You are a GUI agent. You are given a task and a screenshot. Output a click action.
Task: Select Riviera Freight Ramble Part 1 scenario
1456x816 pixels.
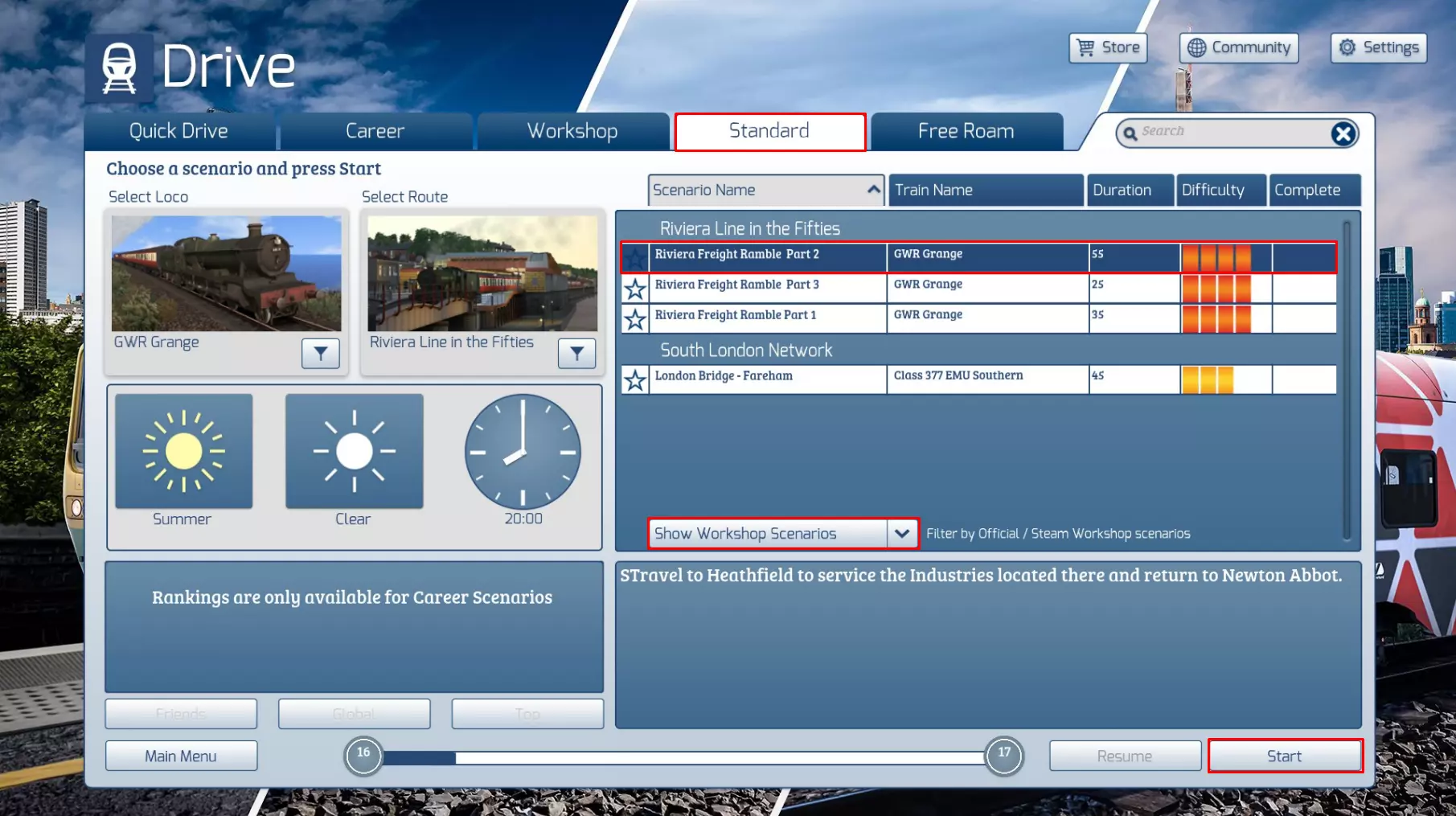978,319
